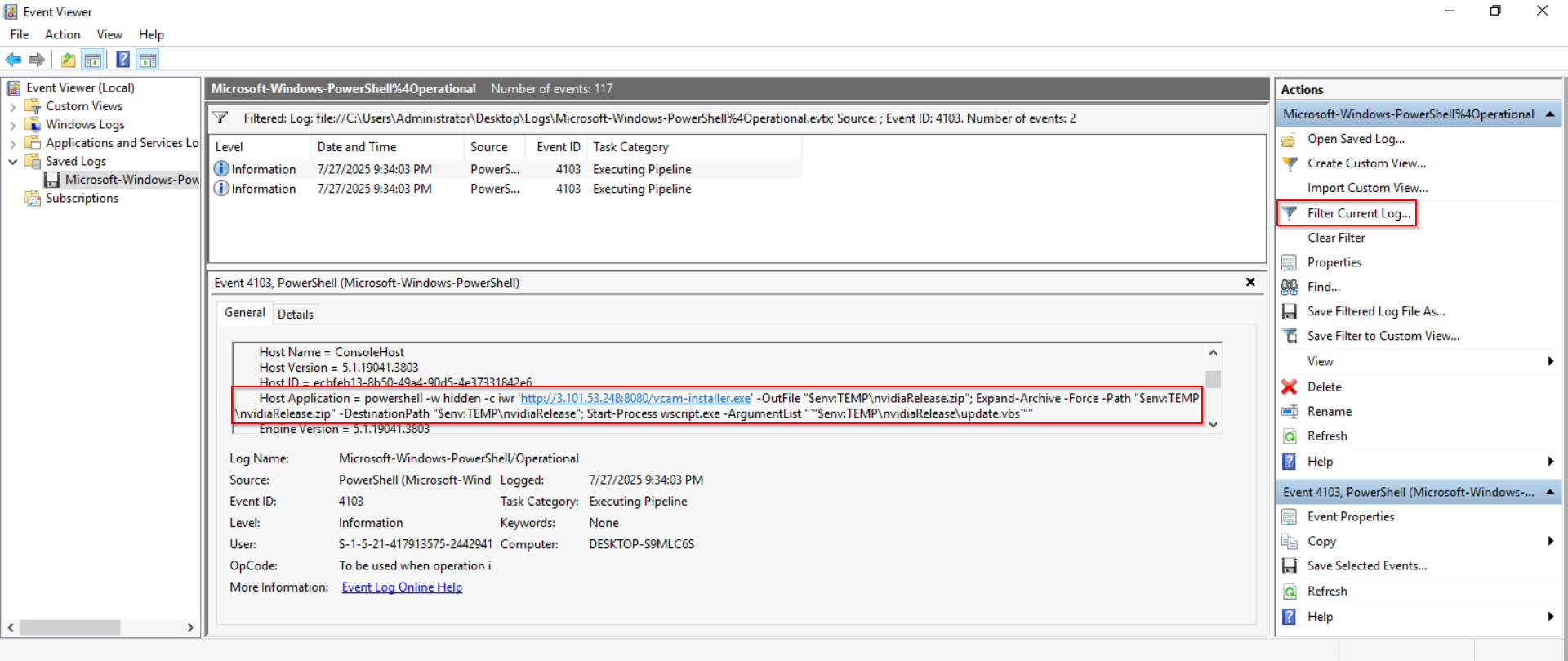Open the File menu
This screenshot has height=661, width=1568.
coord(20,34)
